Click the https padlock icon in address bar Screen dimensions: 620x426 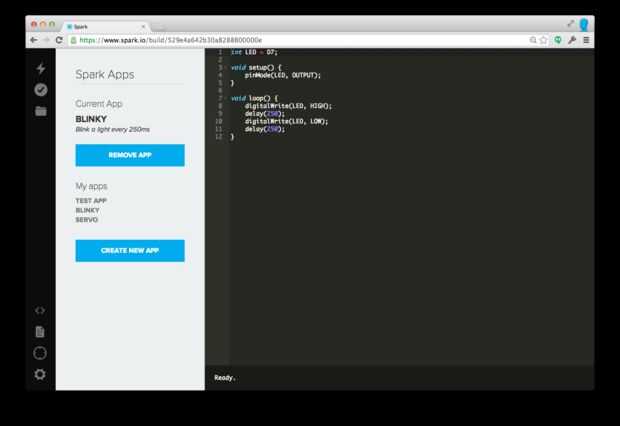[73, 40]
